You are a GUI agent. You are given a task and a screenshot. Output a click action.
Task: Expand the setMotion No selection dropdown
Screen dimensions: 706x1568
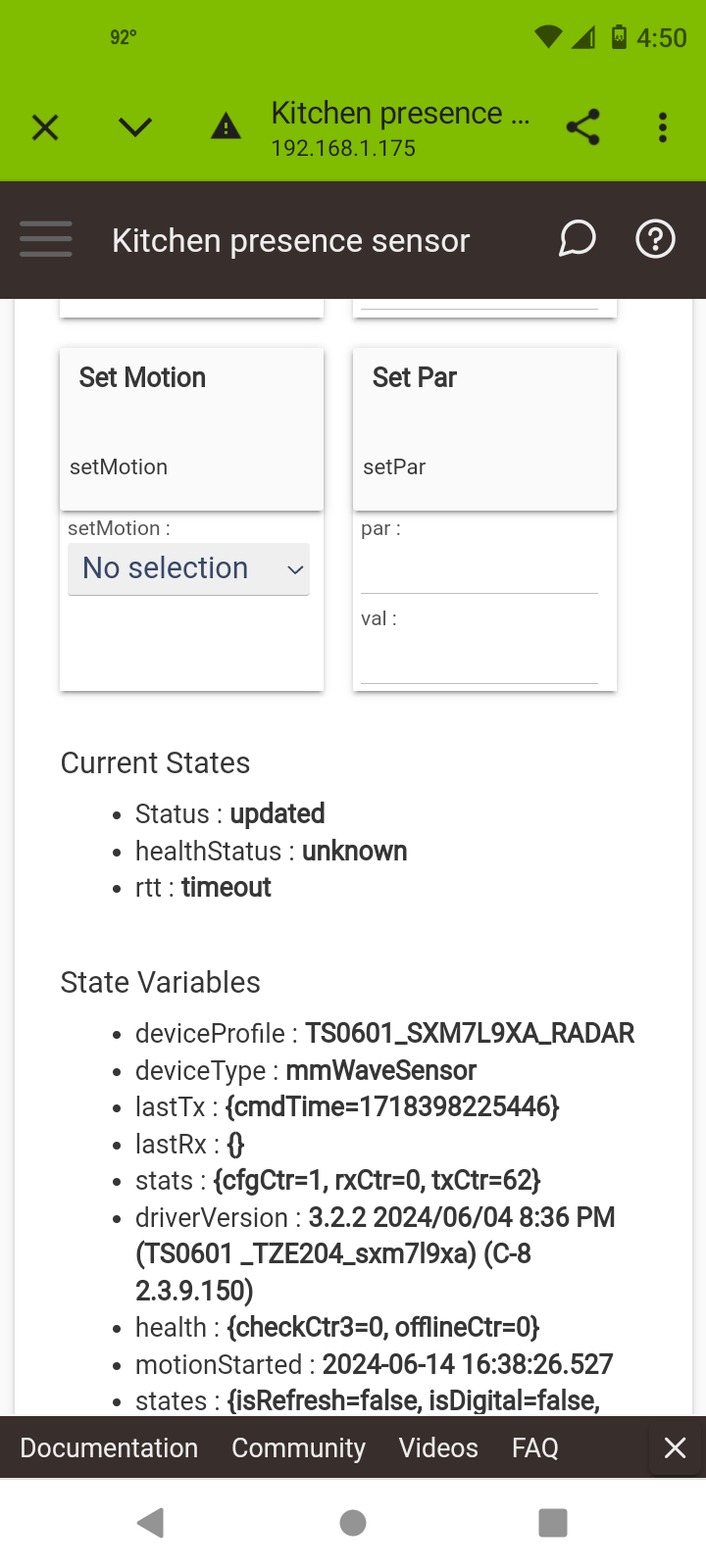[x=189, y=569]
